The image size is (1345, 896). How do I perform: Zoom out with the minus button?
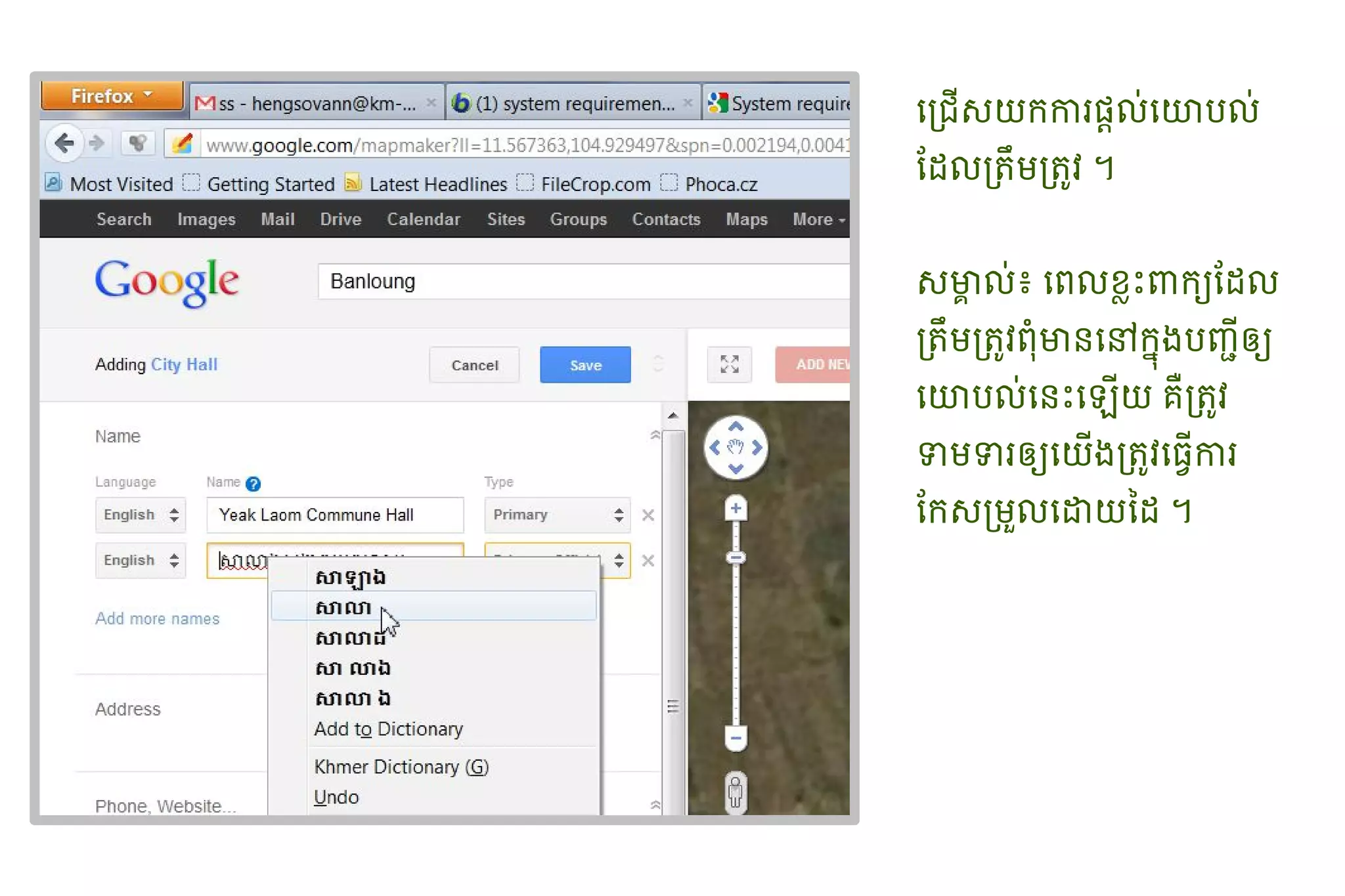(736, 738)
